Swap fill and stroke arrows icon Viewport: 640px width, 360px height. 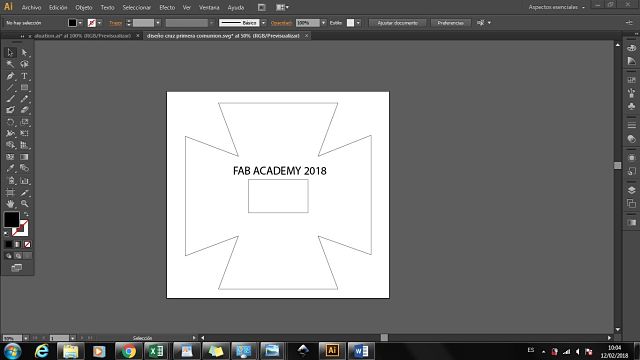tap(27, 214)
